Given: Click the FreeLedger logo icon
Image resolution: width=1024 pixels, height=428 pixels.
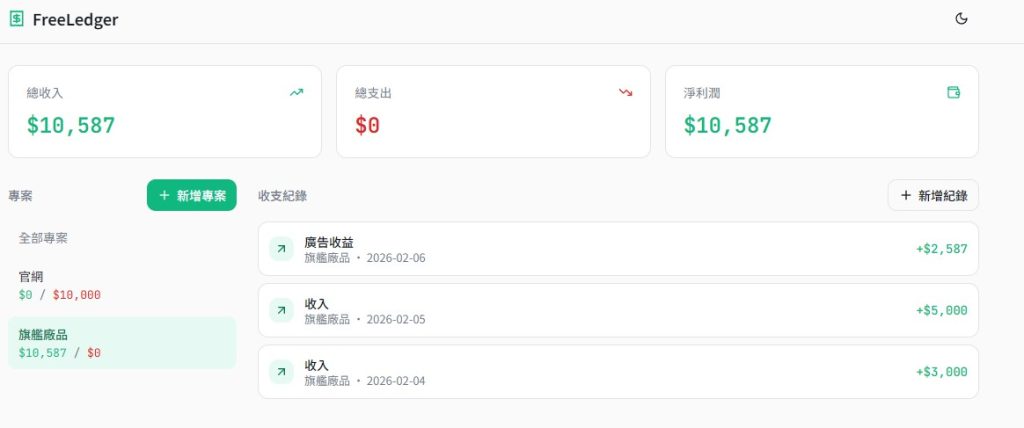Looking at the screenshot, I should coord(16,19).
